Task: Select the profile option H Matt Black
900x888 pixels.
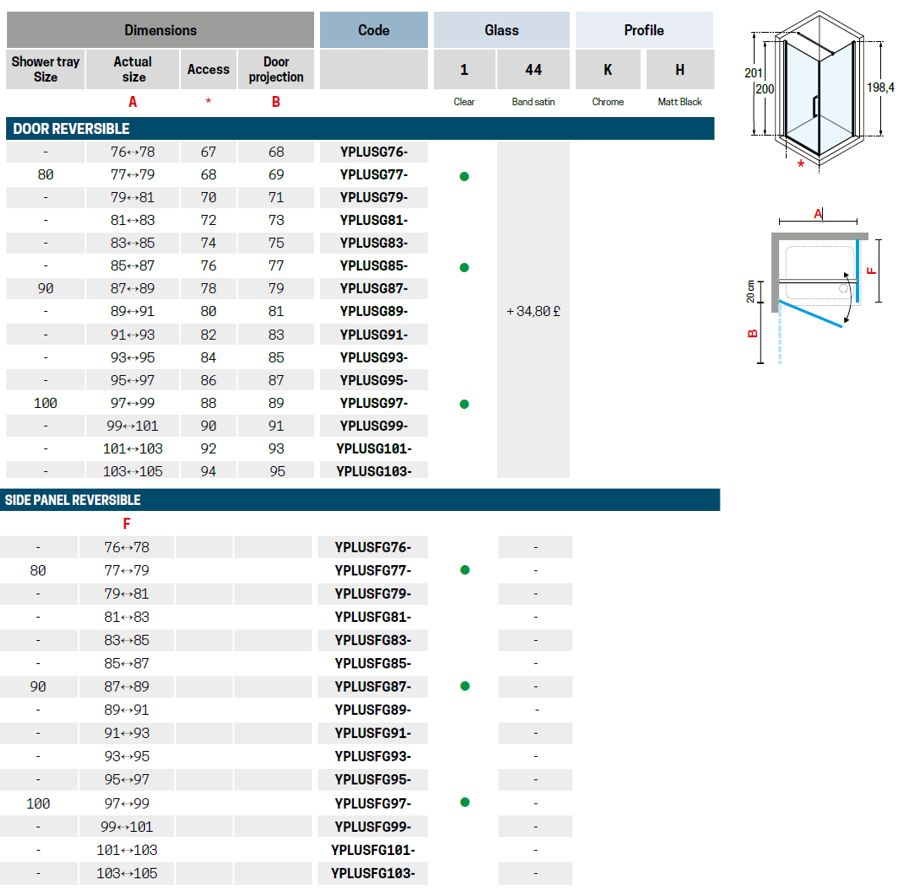Action: (680, 70)
